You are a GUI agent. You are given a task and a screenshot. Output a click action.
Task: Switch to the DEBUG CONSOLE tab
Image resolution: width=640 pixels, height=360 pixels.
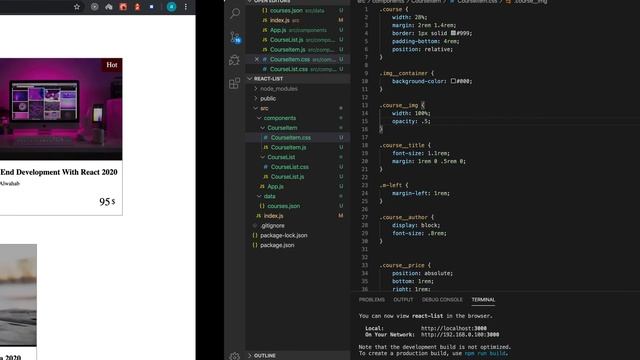click(x=442, y=300)
